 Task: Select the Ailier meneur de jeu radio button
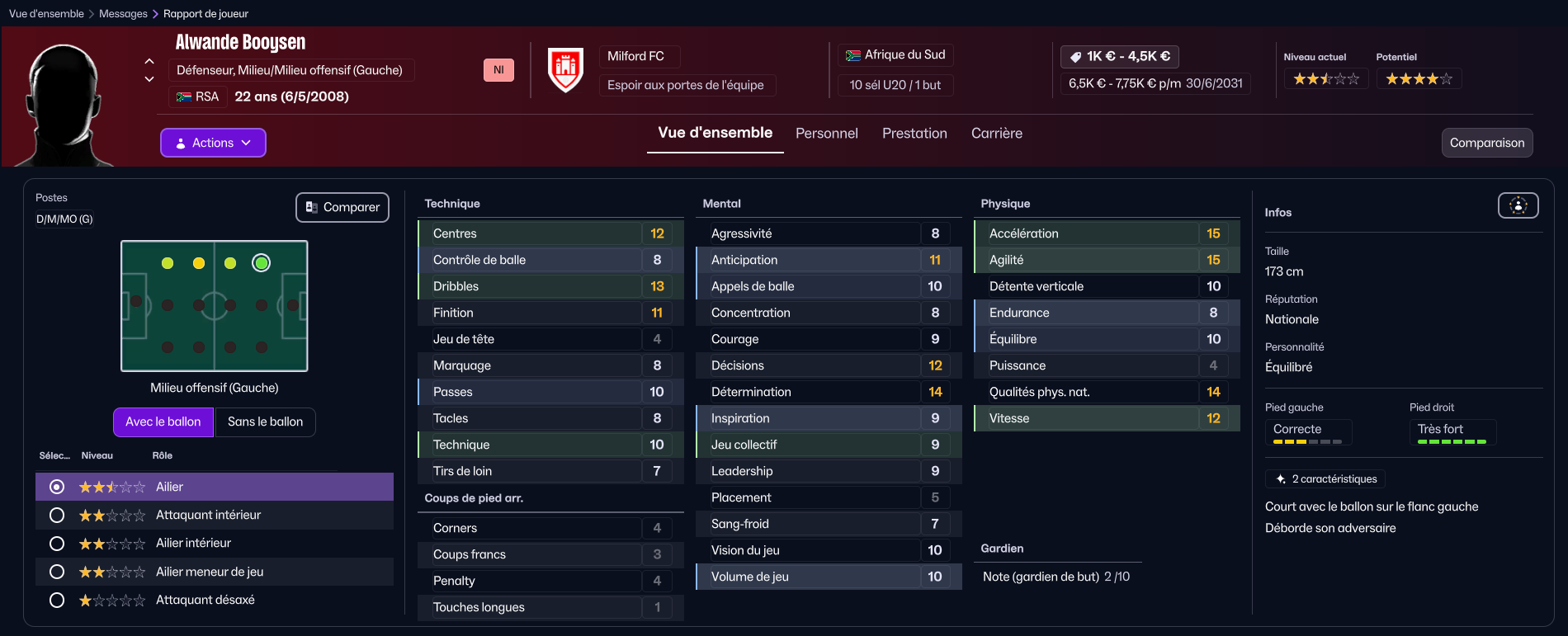pyautogui.click(x=57, y=572)
